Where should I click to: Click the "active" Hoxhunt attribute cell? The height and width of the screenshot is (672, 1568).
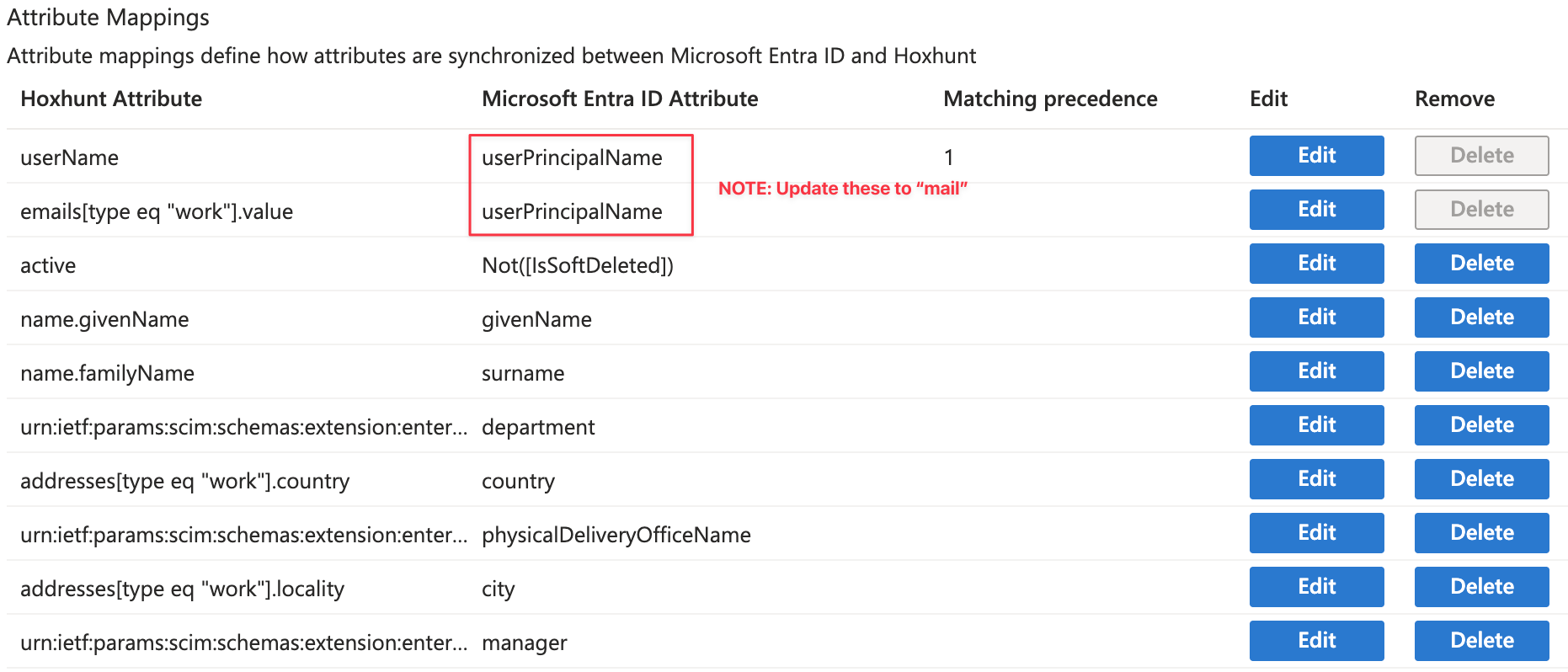pos(48,265)
